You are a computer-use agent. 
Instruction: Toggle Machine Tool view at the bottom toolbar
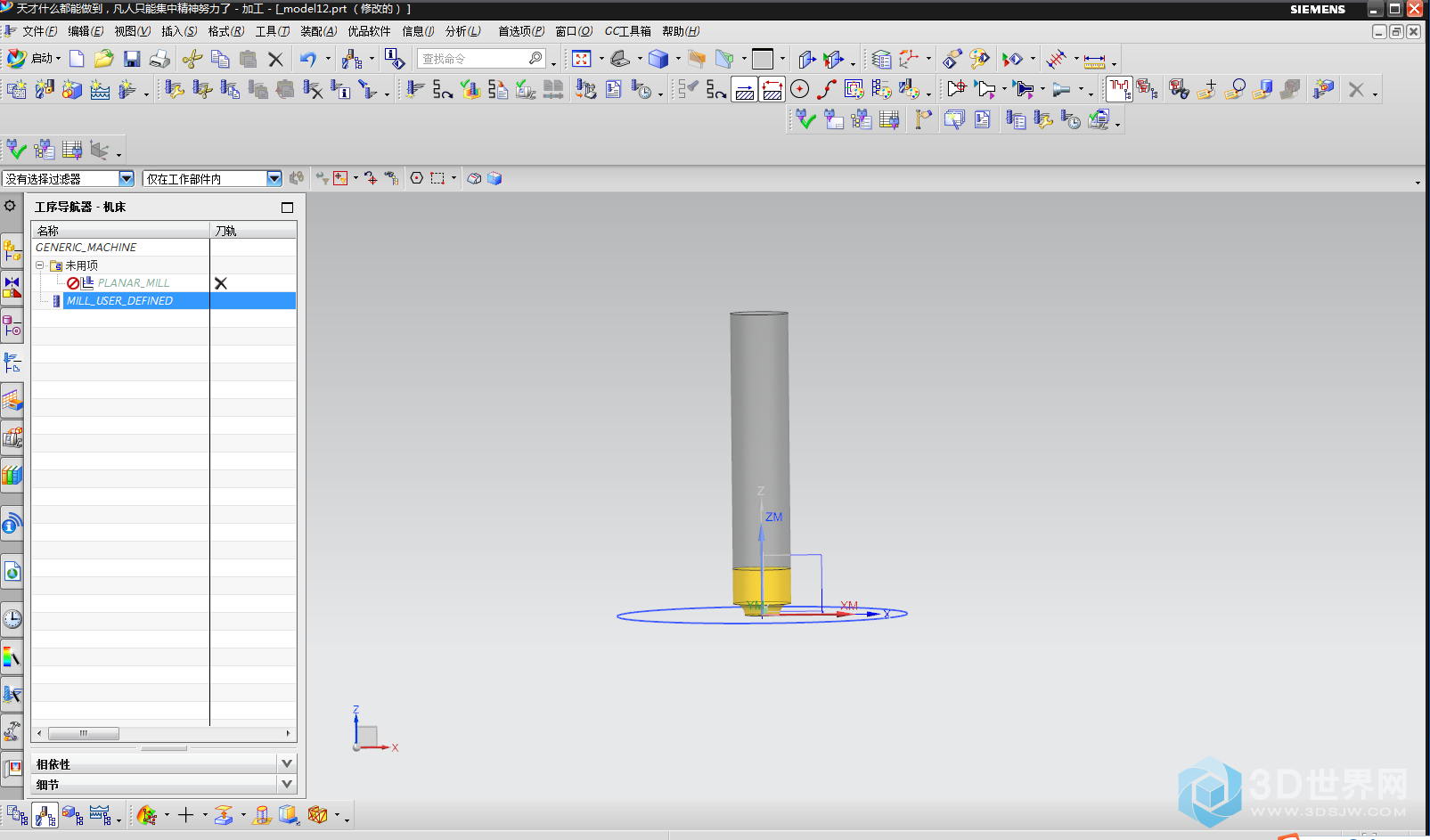click(45, 814)
